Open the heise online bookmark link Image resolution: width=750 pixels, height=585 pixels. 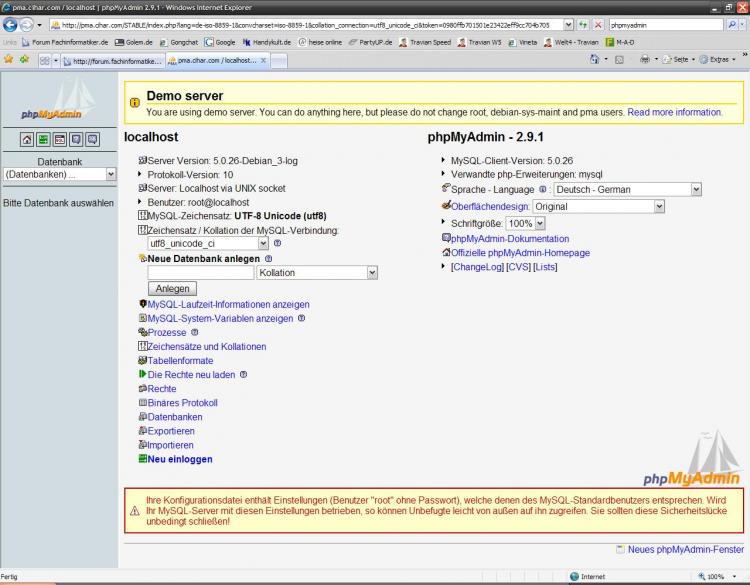320,42
